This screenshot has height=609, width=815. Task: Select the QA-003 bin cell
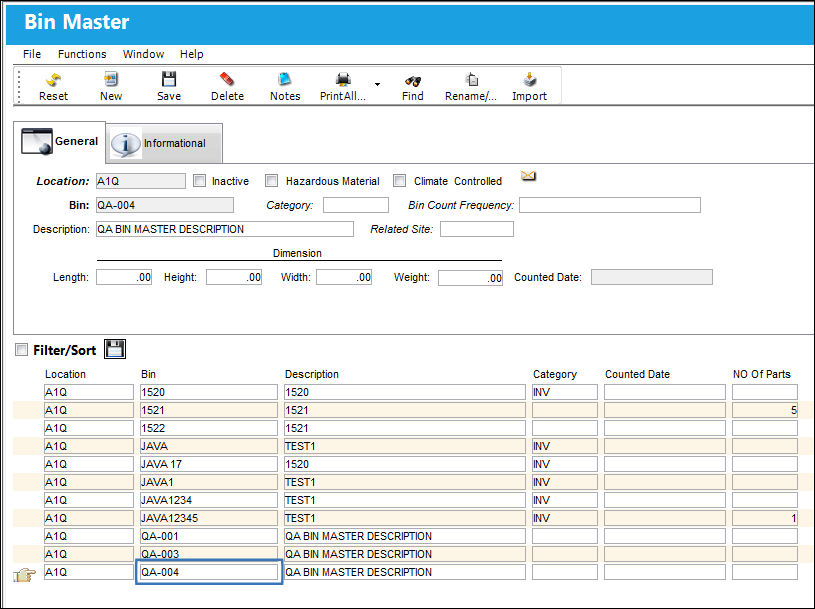click(x=209, y=554)
